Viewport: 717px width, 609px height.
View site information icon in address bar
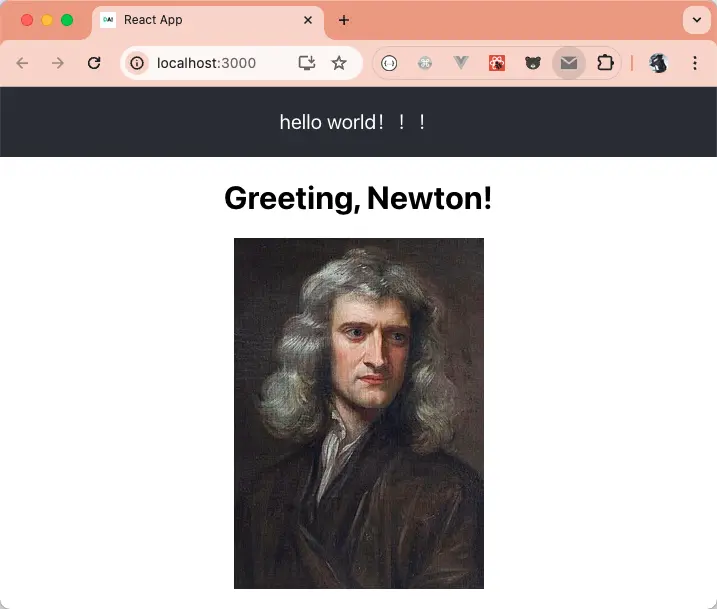coord(137,63)
